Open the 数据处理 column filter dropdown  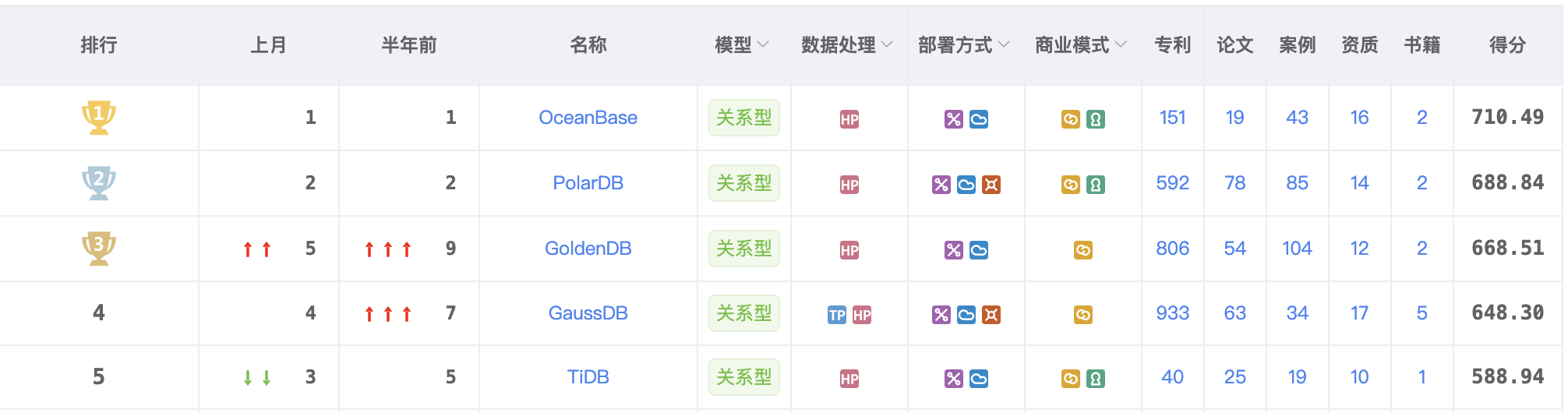pyautogui.click(x=887, y=44)
